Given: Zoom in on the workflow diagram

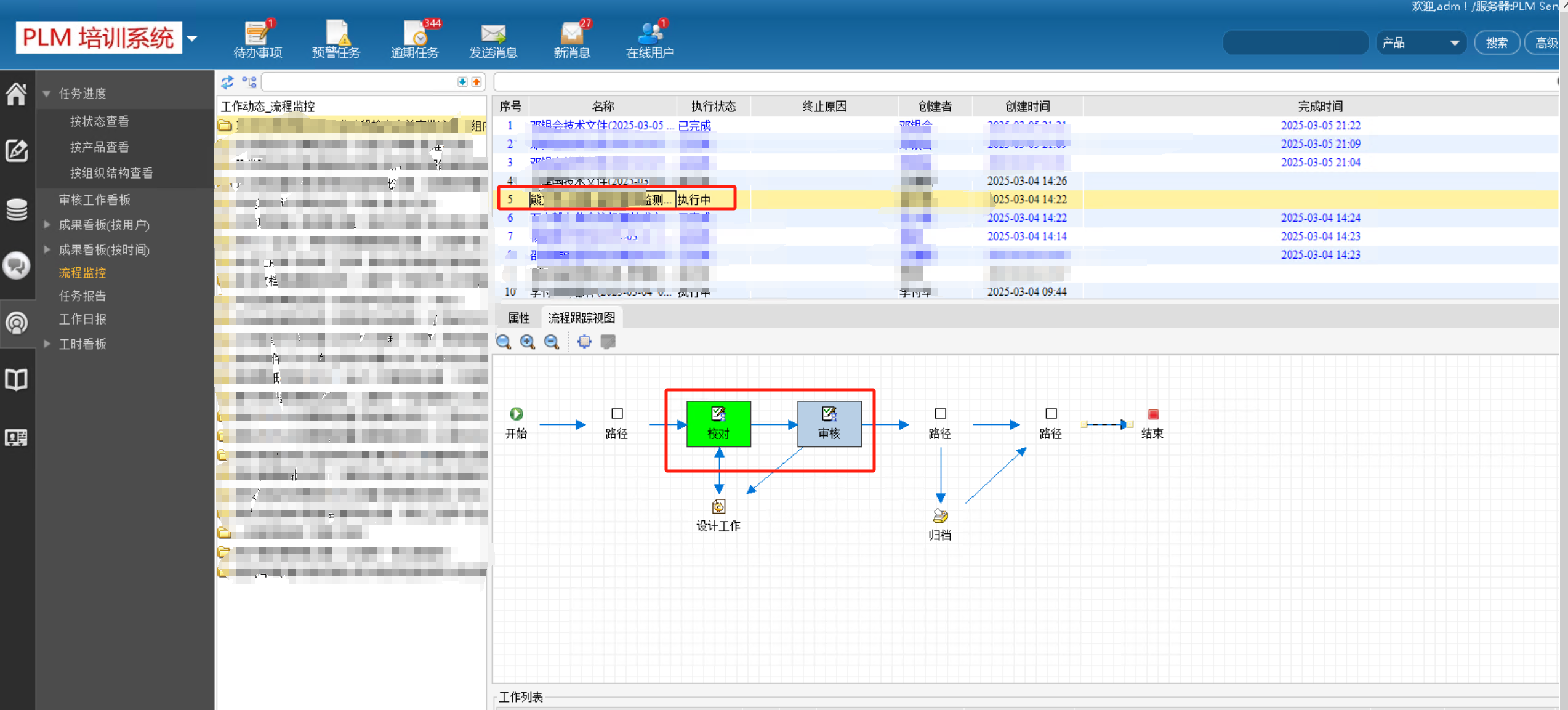Looking at the screenshot, I should tap(528, 342).
